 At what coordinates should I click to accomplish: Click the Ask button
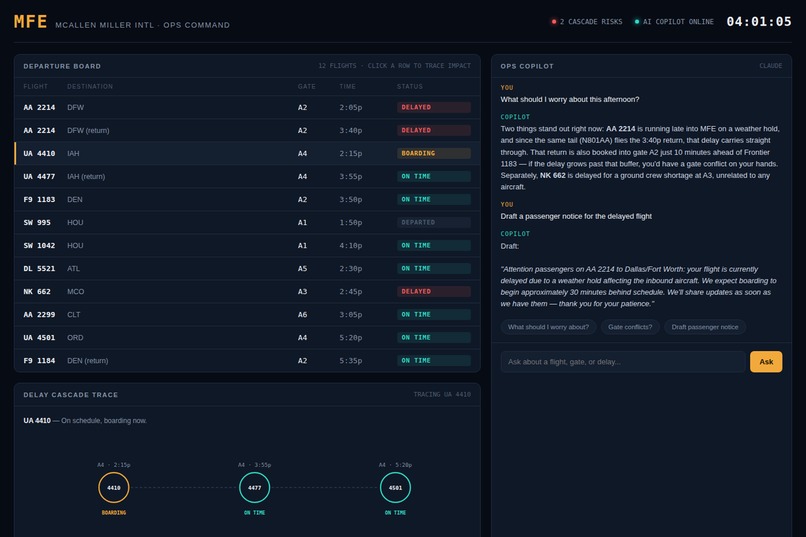766,362
